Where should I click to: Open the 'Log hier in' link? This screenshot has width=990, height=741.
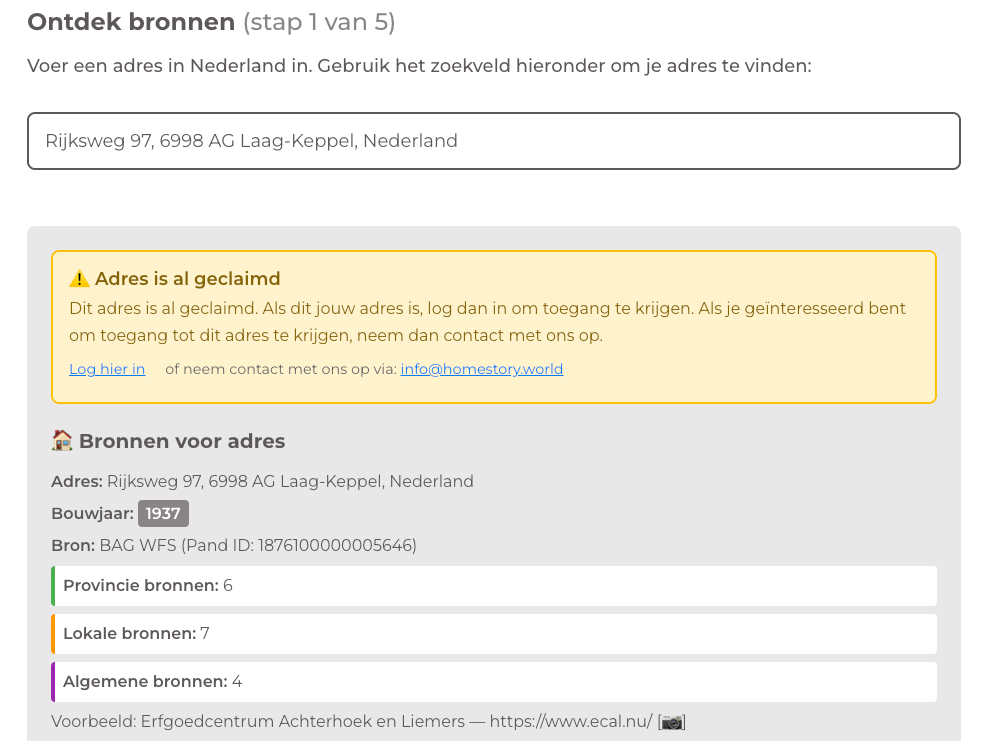(107, 369)
